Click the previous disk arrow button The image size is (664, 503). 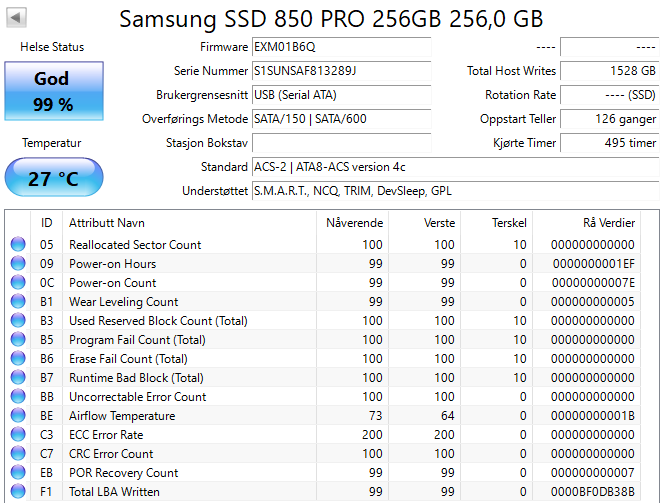pyautogui.click(x=16, y=18)
